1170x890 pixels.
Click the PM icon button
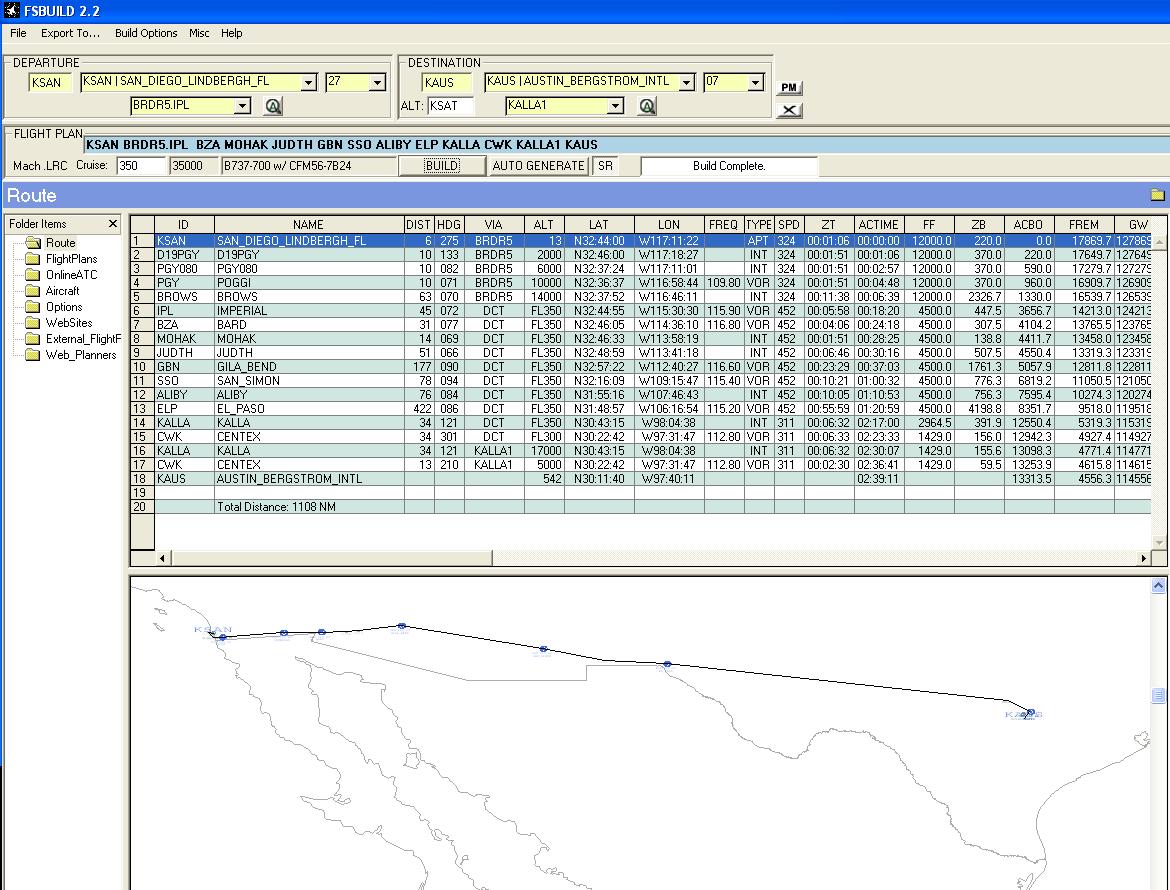[x=789, y=87]
